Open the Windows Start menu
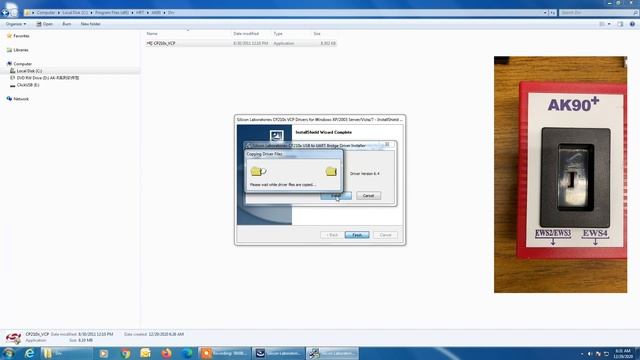This screenshot has height=360, width=640. [x=9, y=353]
